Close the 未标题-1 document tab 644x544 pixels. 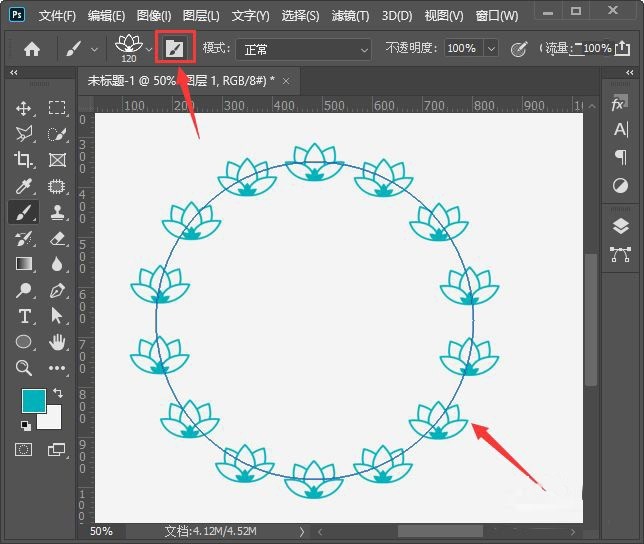(x=286, y=81)
